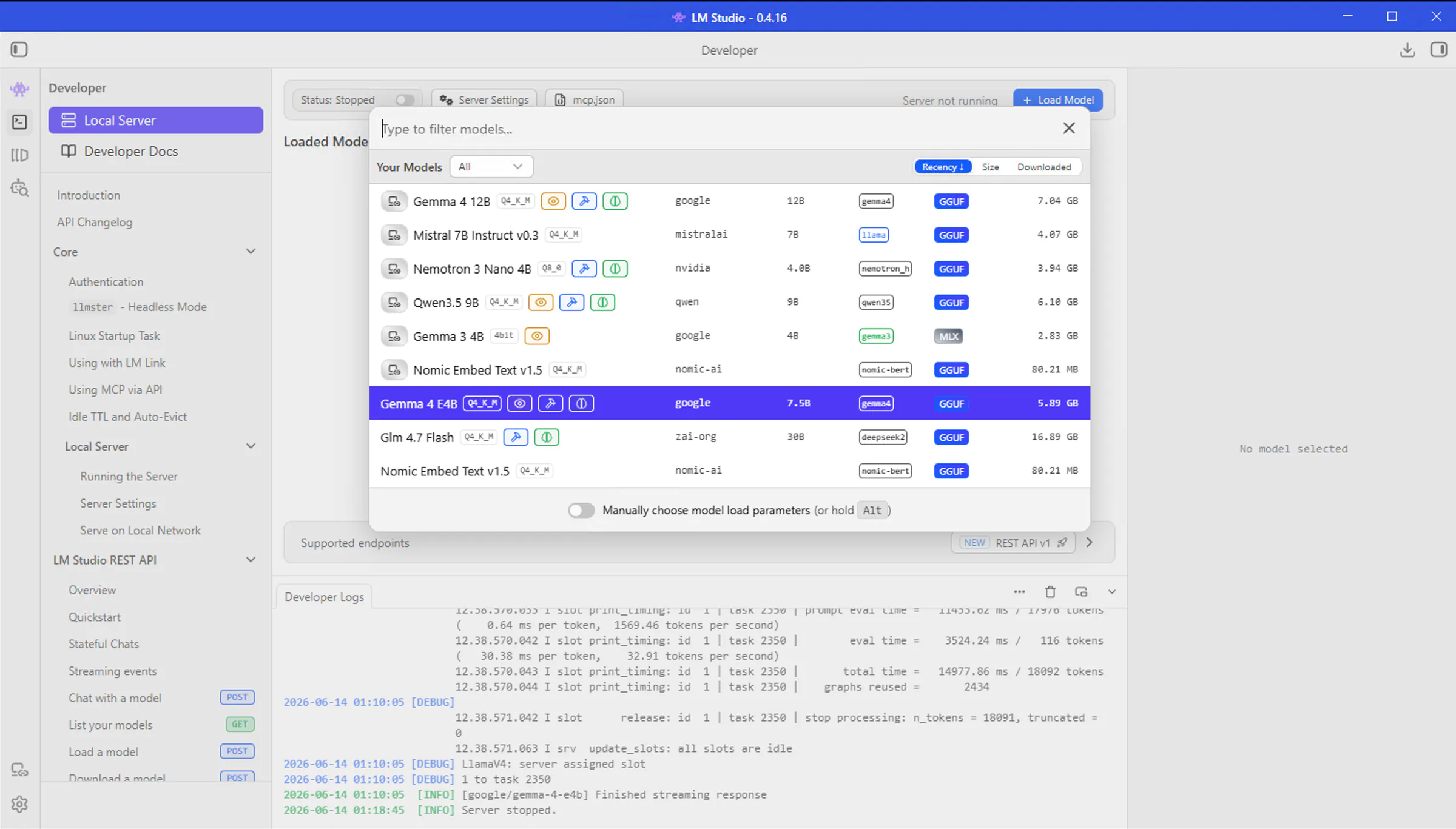The image size is (1456, 829).
Task: Open Using MCP via API docs page
Action: [115, 390]
